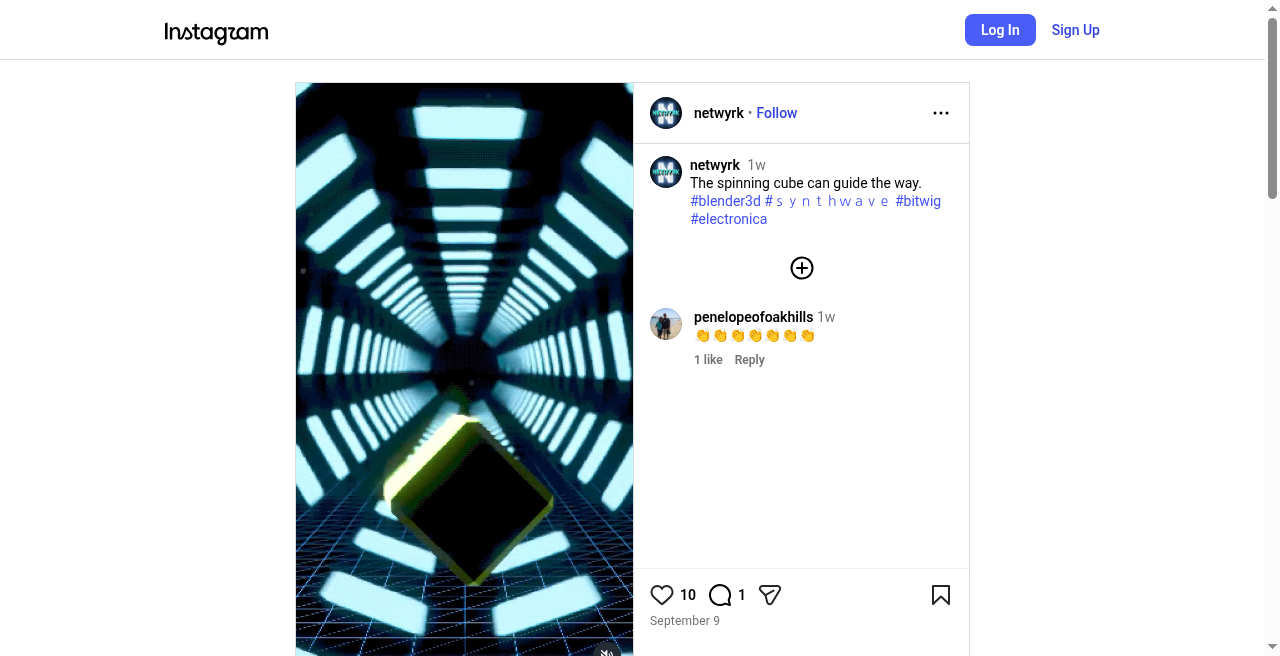Click caption text about the spinning cube
The width and height of the screenshot is (1280, 656).
pyautogui.click(x=806, y=183)
